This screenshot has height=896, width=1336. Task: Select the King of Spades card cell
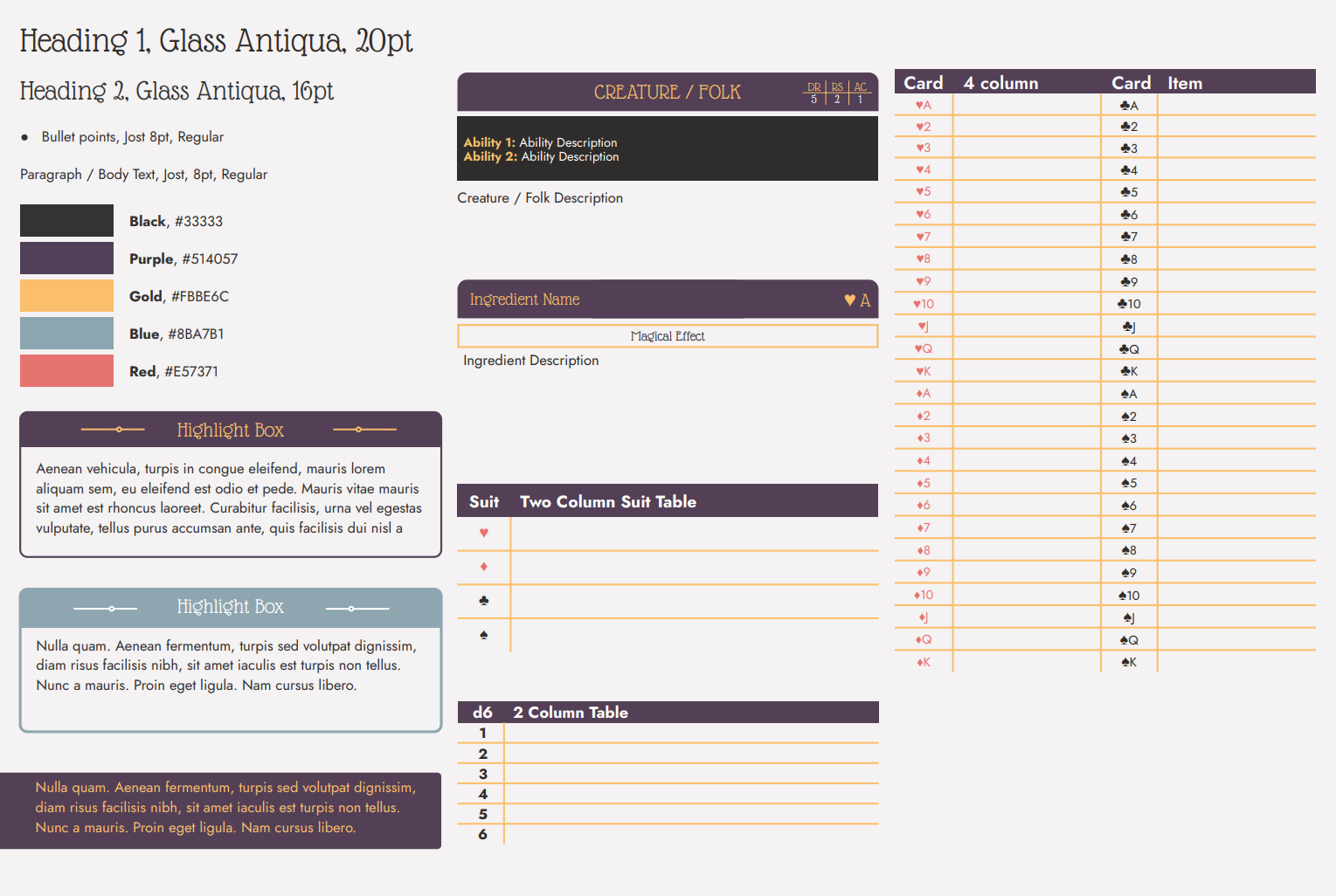(x=1129, y=662)
